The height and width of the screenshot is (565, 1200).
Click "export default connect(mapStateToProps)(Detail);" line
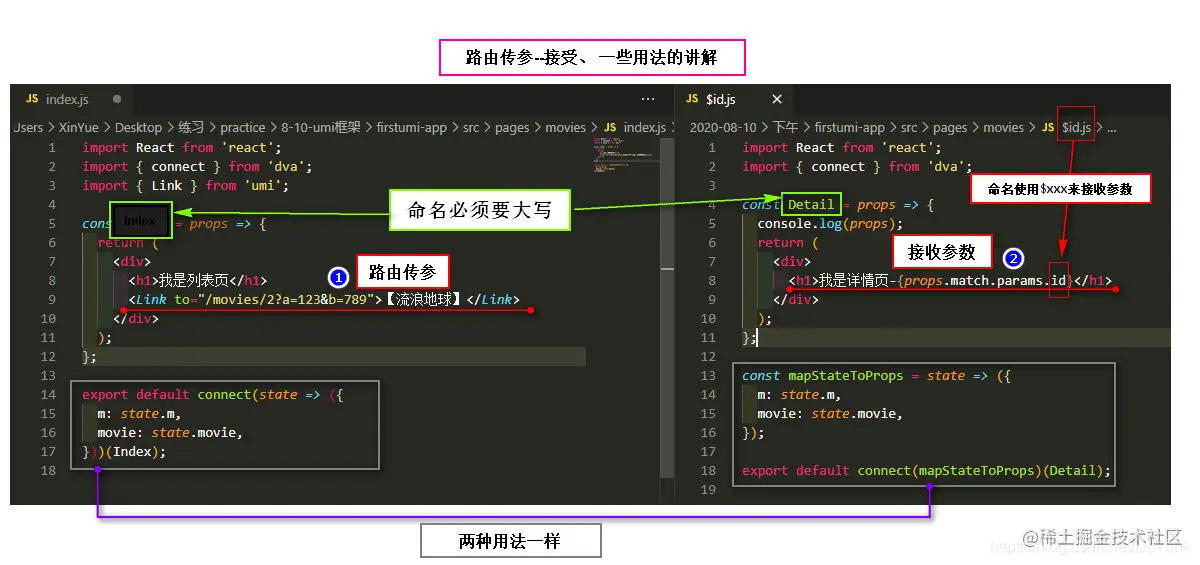(x=926, y=470)
